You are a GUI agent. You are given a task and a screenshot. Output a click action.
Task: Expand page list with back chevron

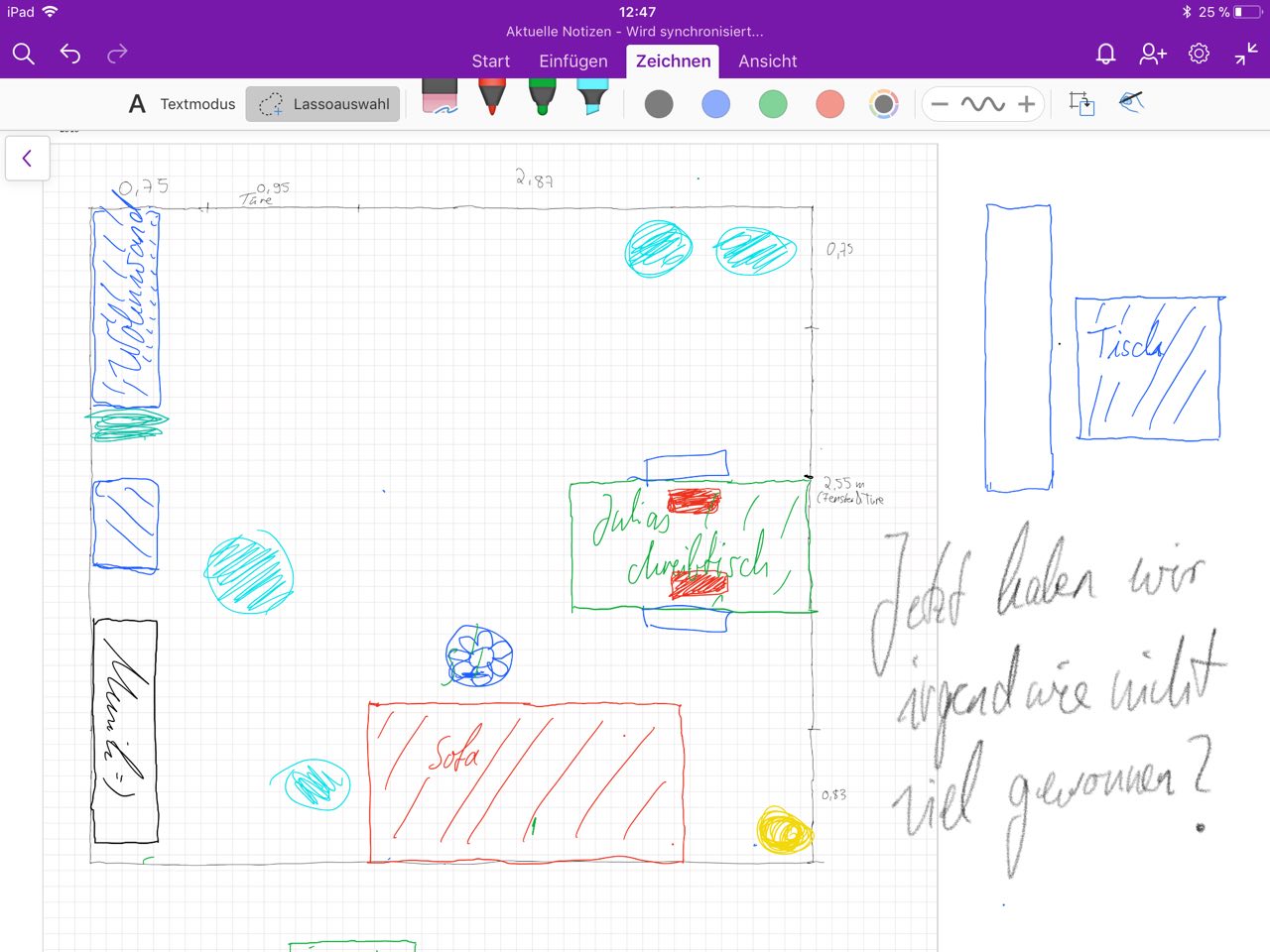click(x=28, y=158)
